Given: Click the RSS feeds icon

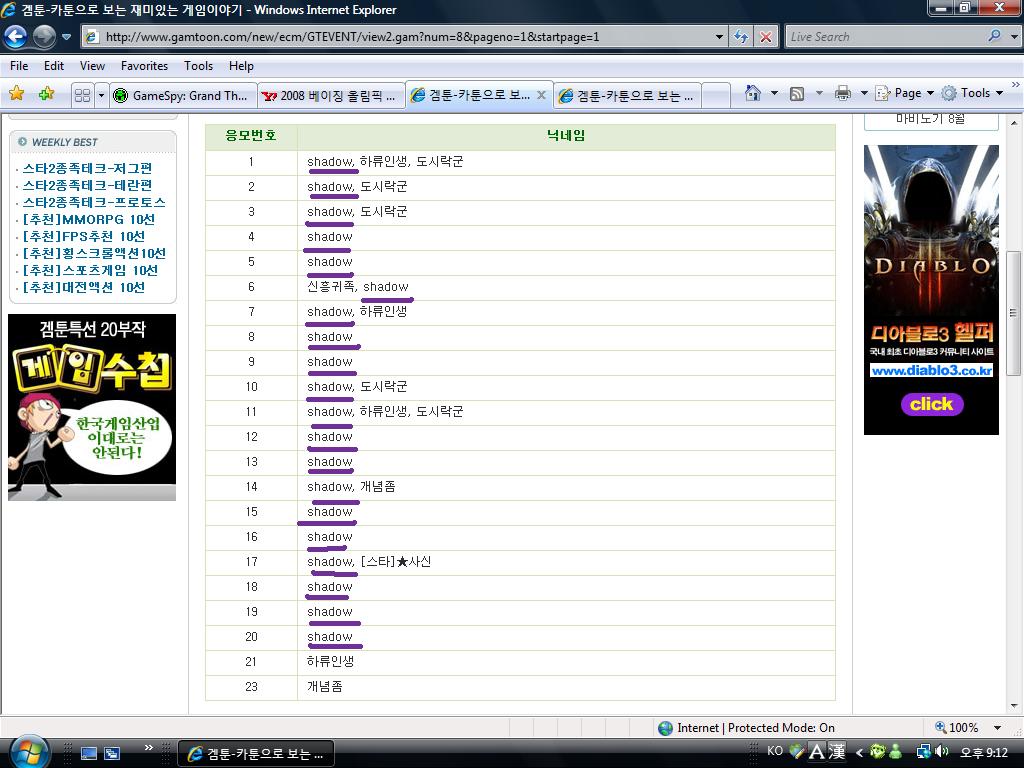Looking at the screenshot, I should pyautogui.click(x=797, y=93).
